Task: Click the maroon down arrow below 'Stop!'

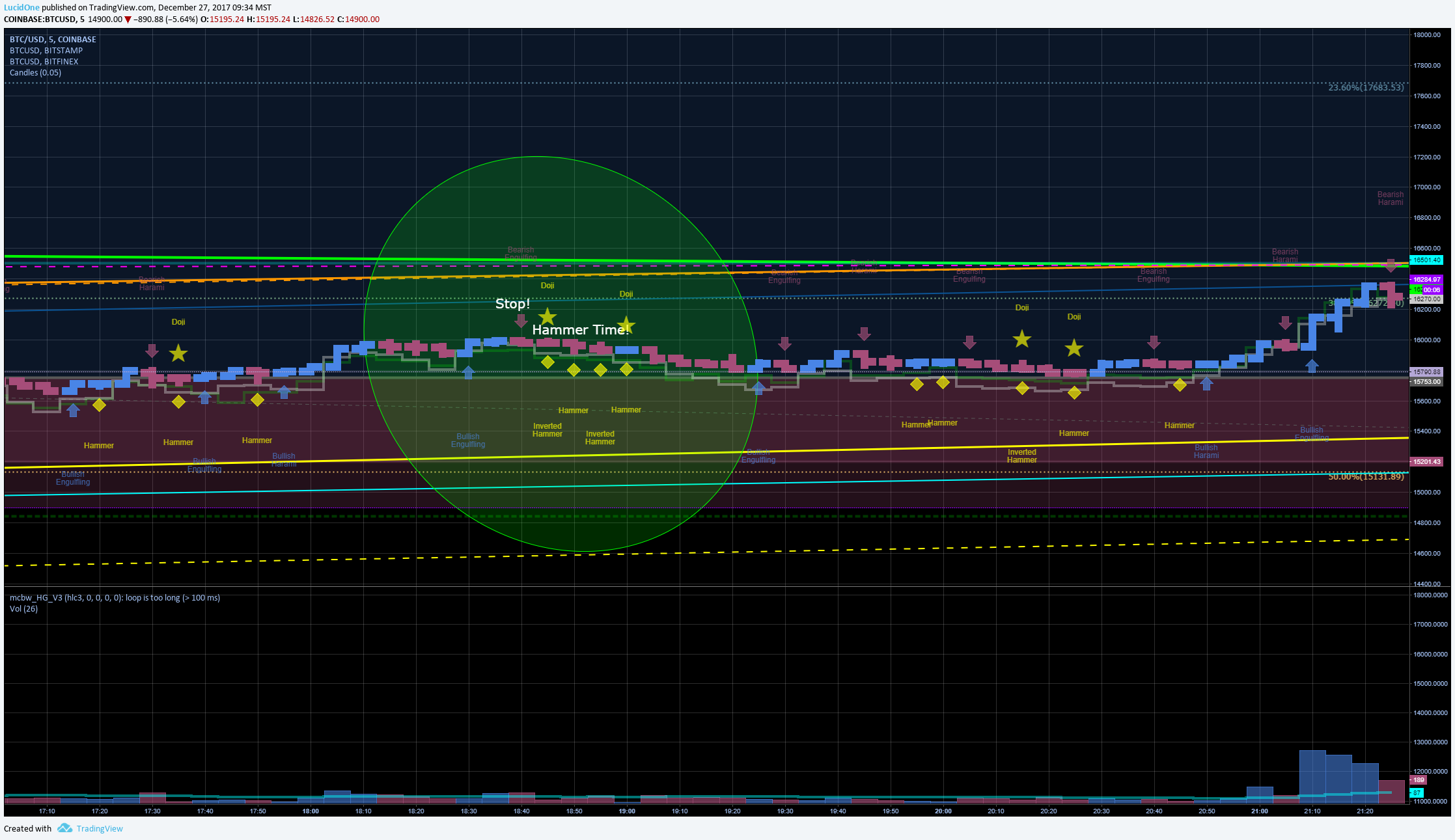Action: click(x=521, y=321)
